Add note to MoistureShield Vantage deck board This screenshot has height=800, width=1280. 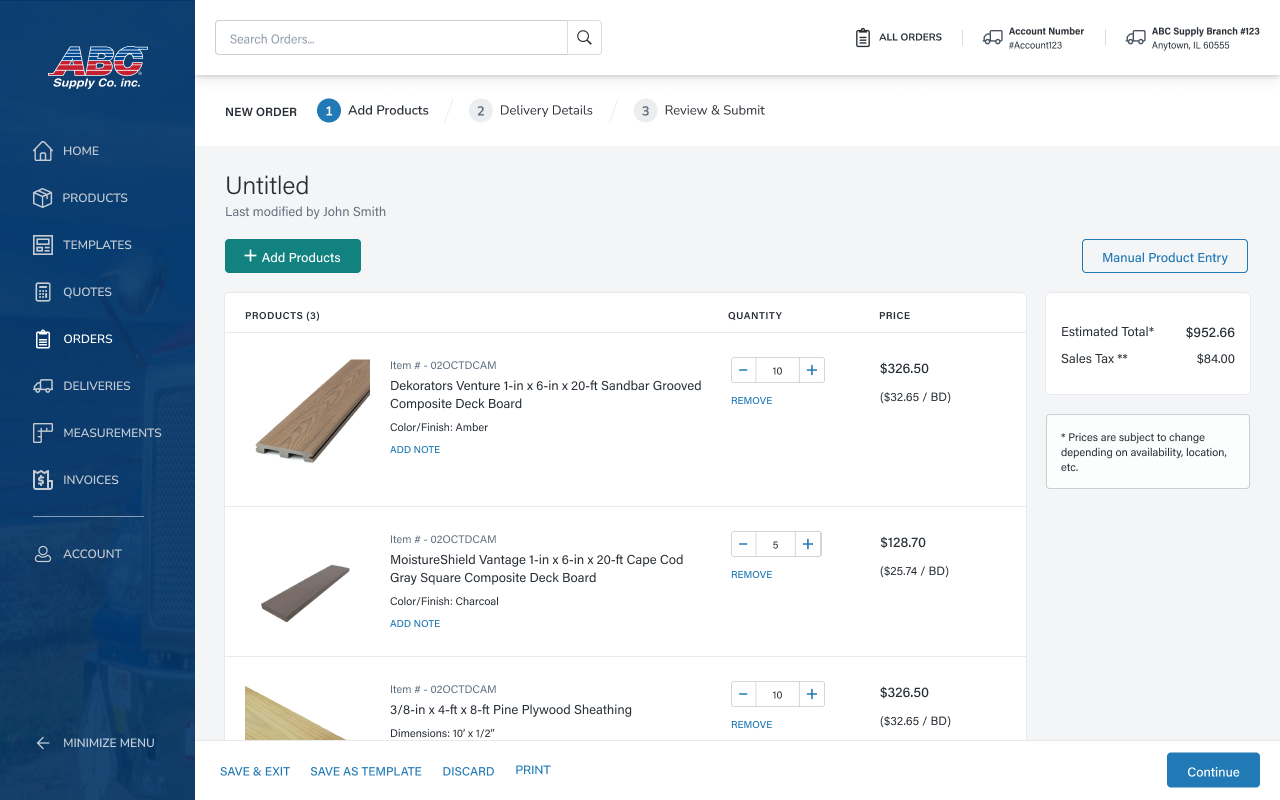pos(415,624)
